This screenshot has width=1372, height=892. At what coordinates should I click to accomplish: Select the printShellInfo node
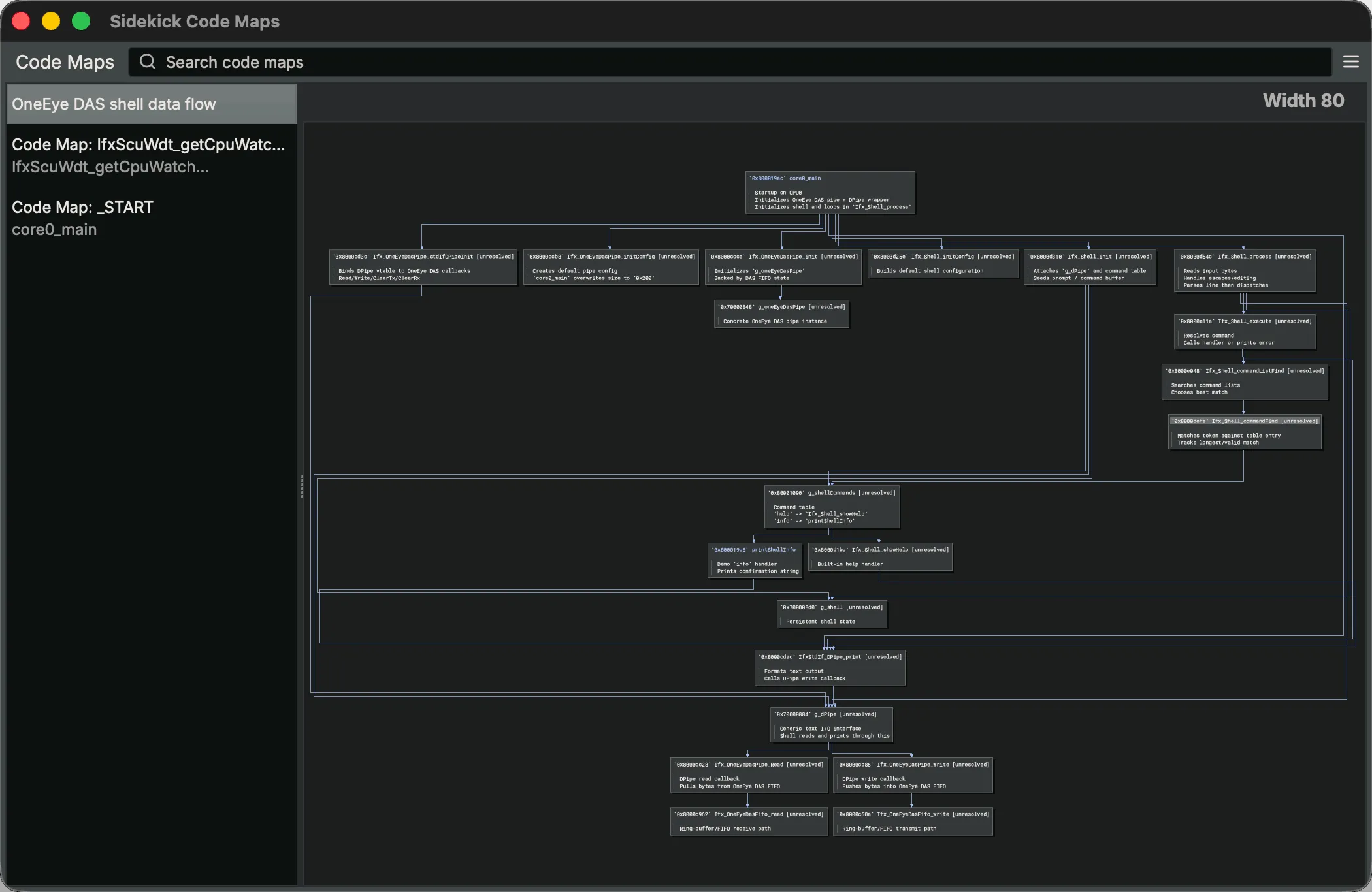click(755, 560)
